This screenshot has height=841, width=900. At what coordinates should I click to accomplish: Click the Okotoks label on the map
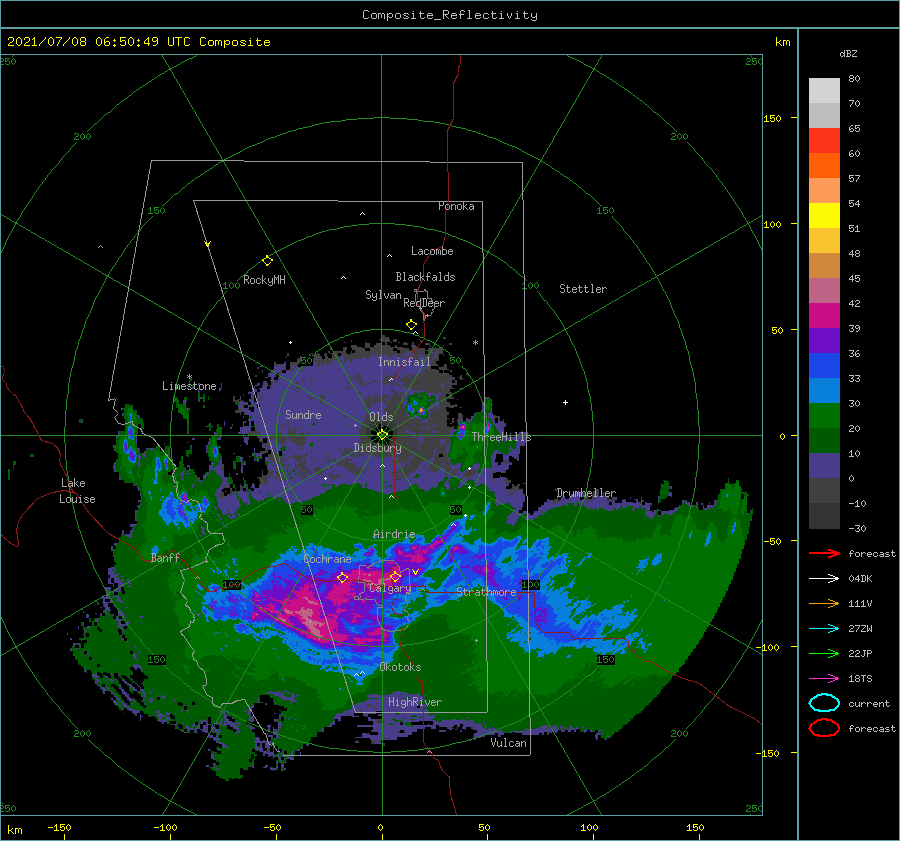point(400,667)
